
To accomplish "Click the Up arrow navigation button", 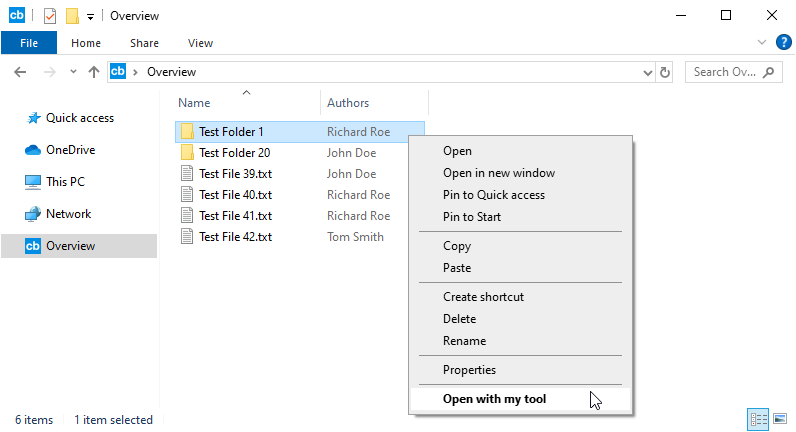I will [94, 72].
